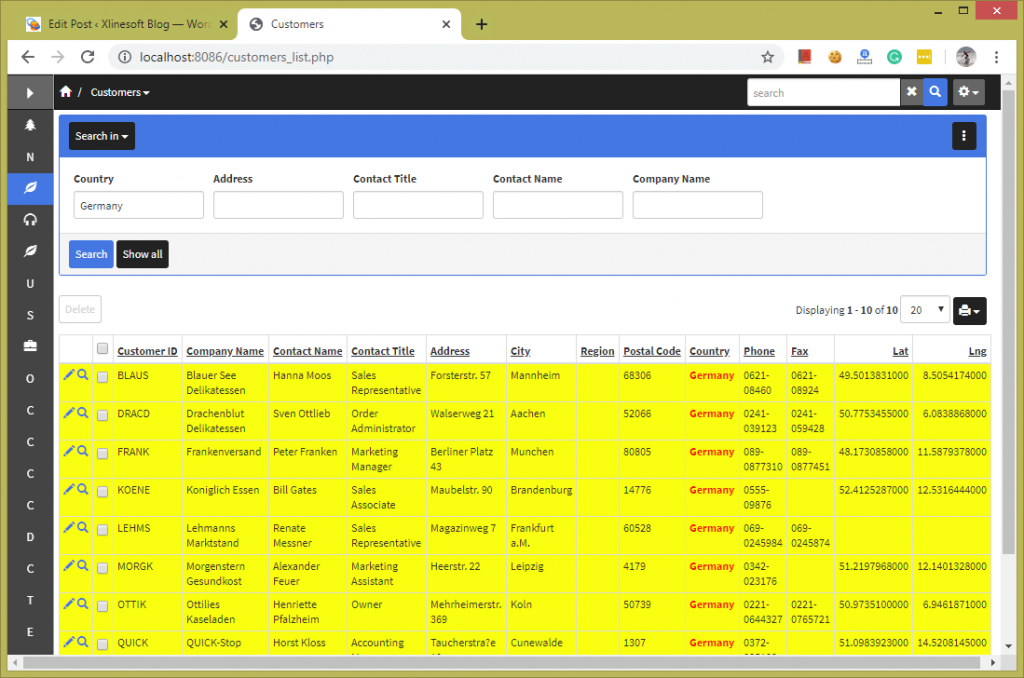The width and height of the screenshot is (1024, 678).
Task: Open the magnifier detail view for FRANK row
Action: 84,452
